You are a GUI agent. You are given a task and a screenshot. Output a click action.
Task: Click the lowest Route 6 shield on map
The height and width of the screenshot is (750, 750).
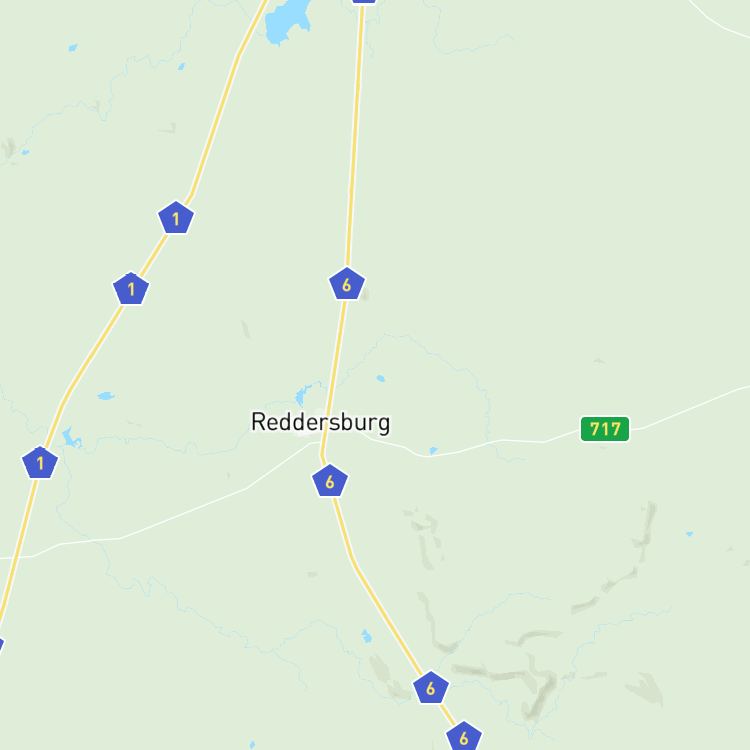(x=464, y=737)
